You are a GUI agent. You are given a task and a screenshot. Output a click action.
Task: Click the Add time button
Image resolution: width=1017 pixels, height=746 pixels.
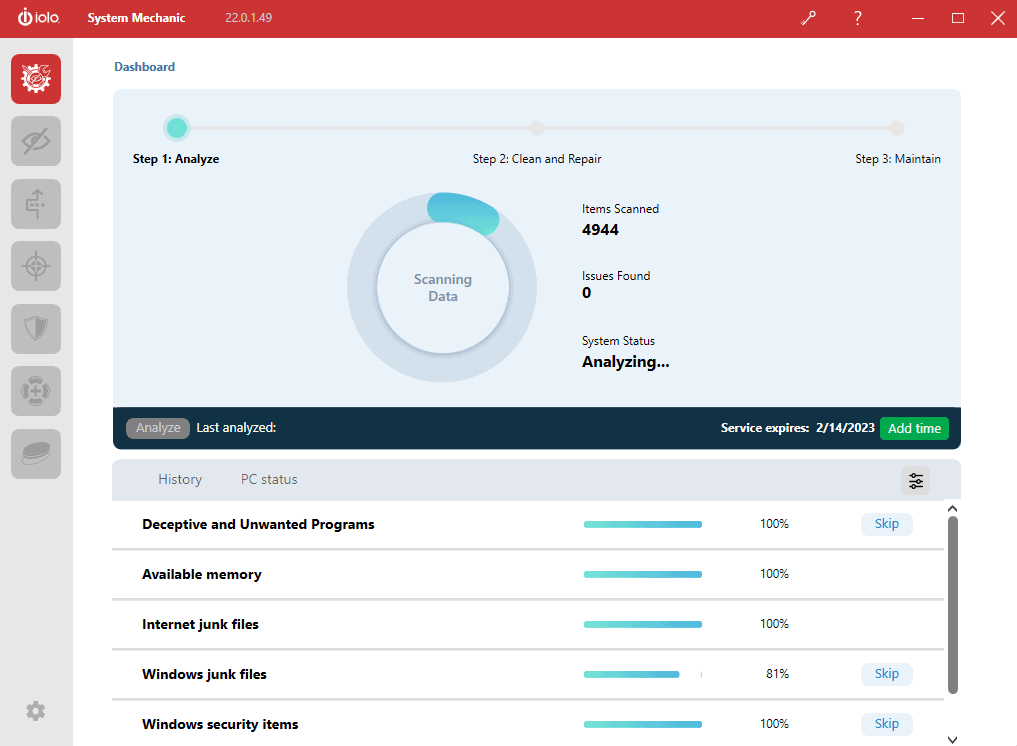click(914, 428)
